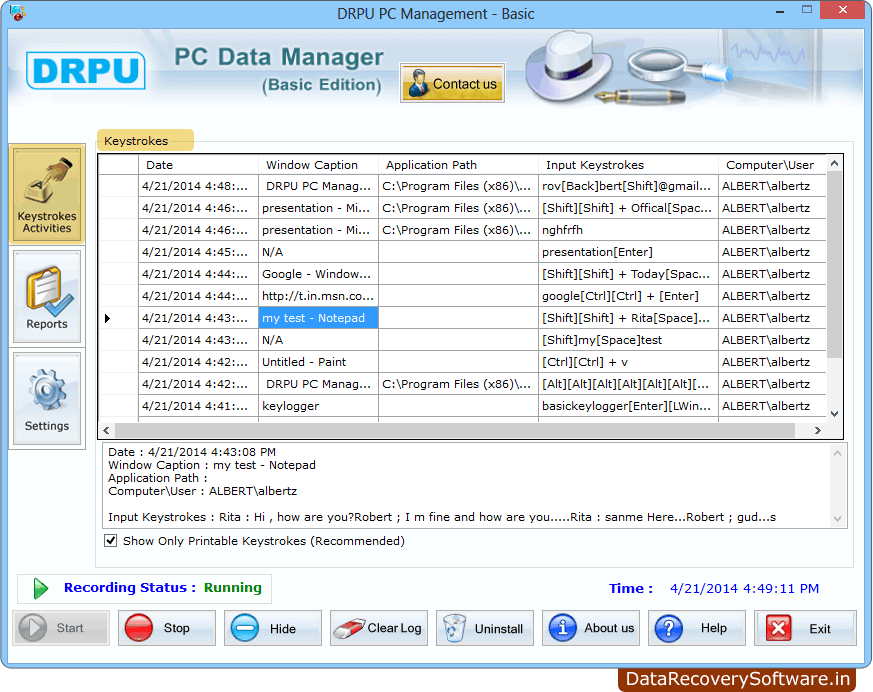The height and width of the screenshot is (692, 873).
Task: Click the vertical scrollbar thumb of the table
Action: (x=834, y=265)
